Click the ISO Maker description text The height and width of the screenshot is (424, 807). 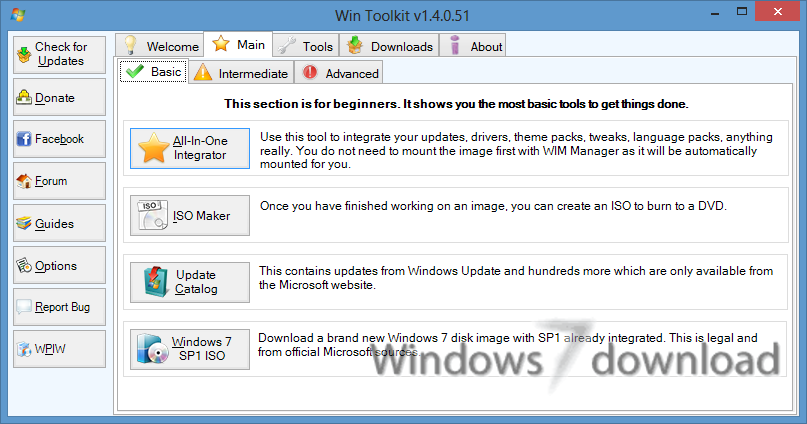tap(493, 206)
